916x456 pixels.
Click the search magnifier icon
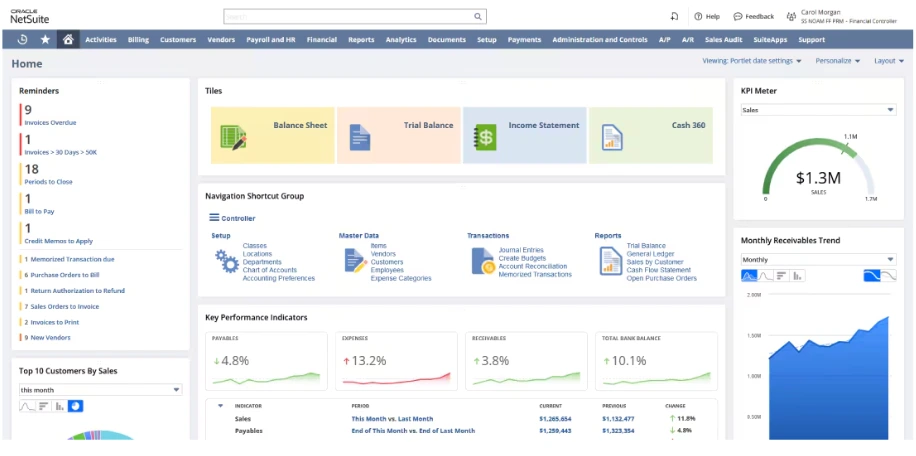(x=478, y=17)
